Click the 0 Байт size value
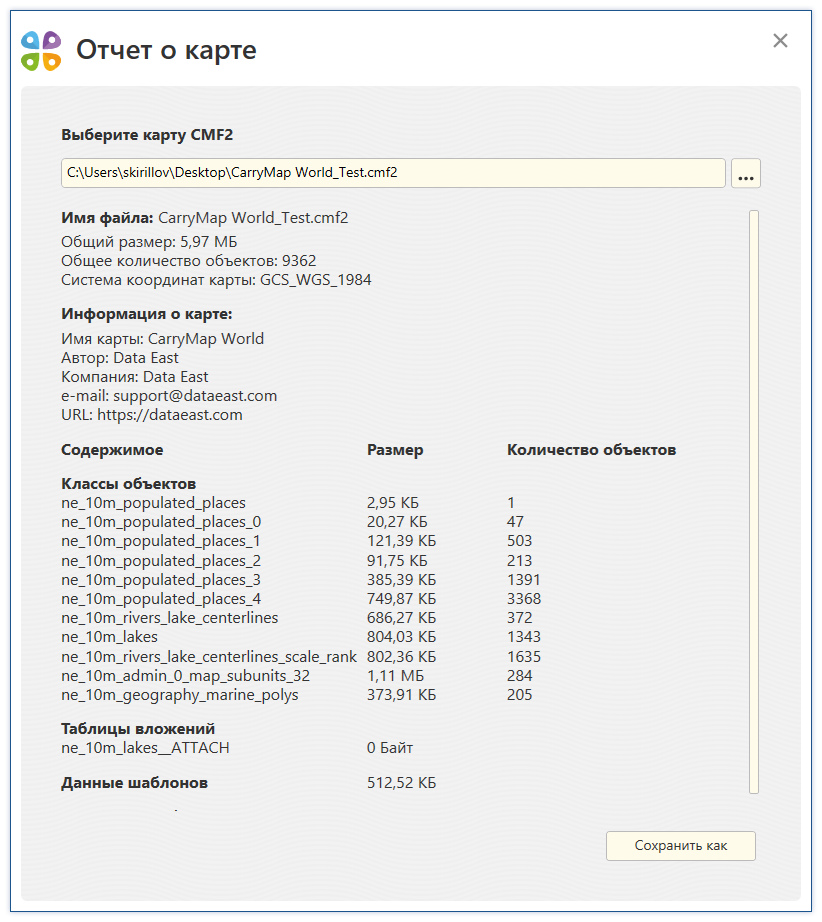The height and width of the screenshot is (922, 822). click(x=390, y=748)
